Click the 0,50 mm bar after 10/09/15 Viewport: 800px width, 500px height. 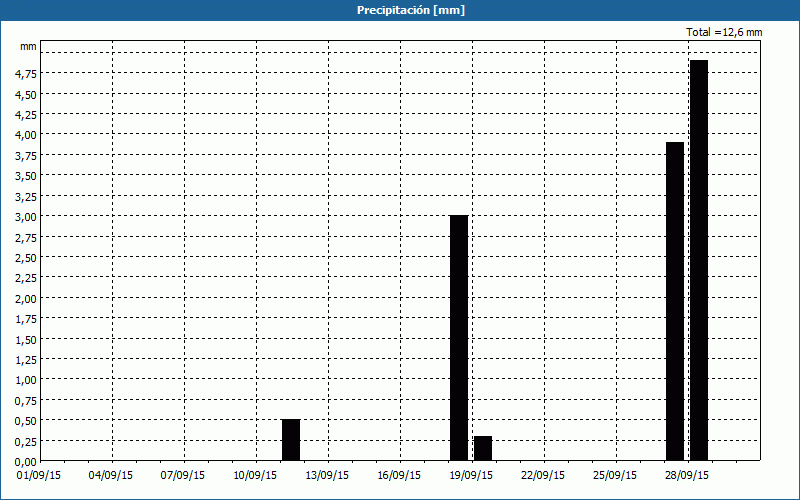(x=291, y=440)
